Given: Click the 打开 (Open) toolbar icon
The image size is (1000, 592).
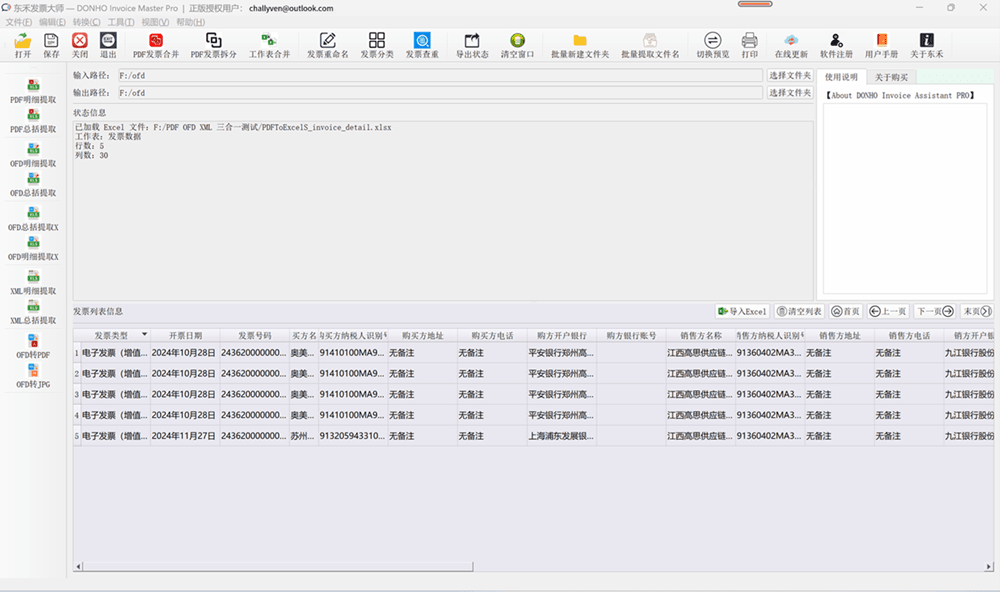Looking at the screenshot, I should pos(23,45).
